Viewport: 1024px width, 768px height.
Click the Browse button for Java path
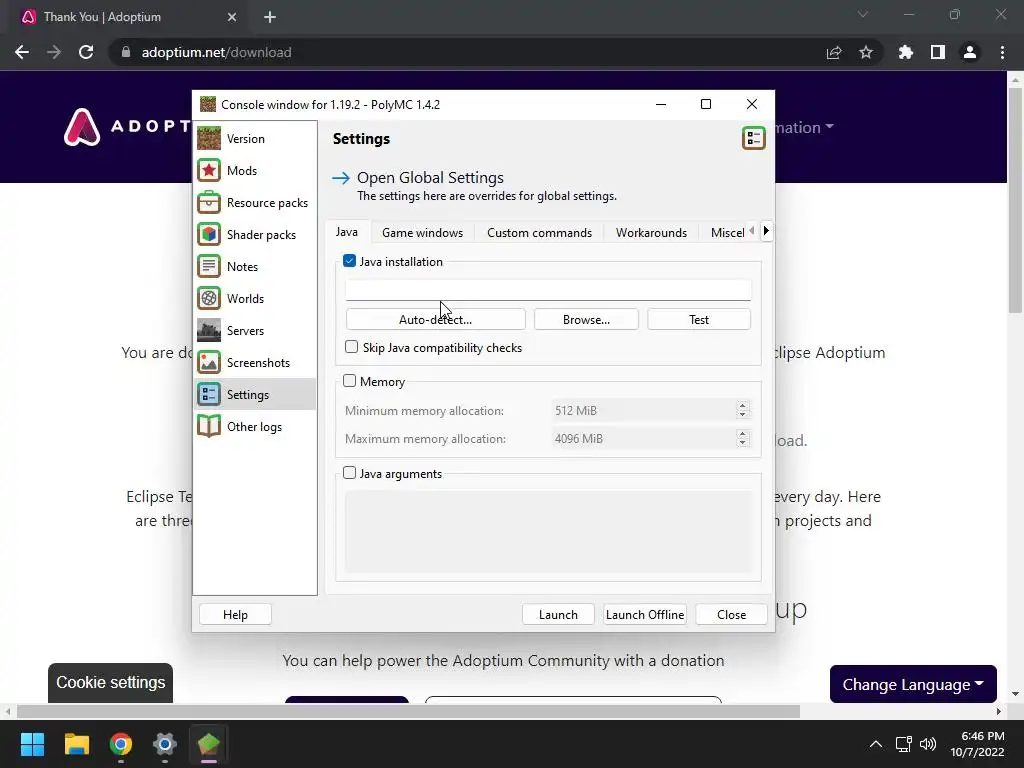click(586, 319)
